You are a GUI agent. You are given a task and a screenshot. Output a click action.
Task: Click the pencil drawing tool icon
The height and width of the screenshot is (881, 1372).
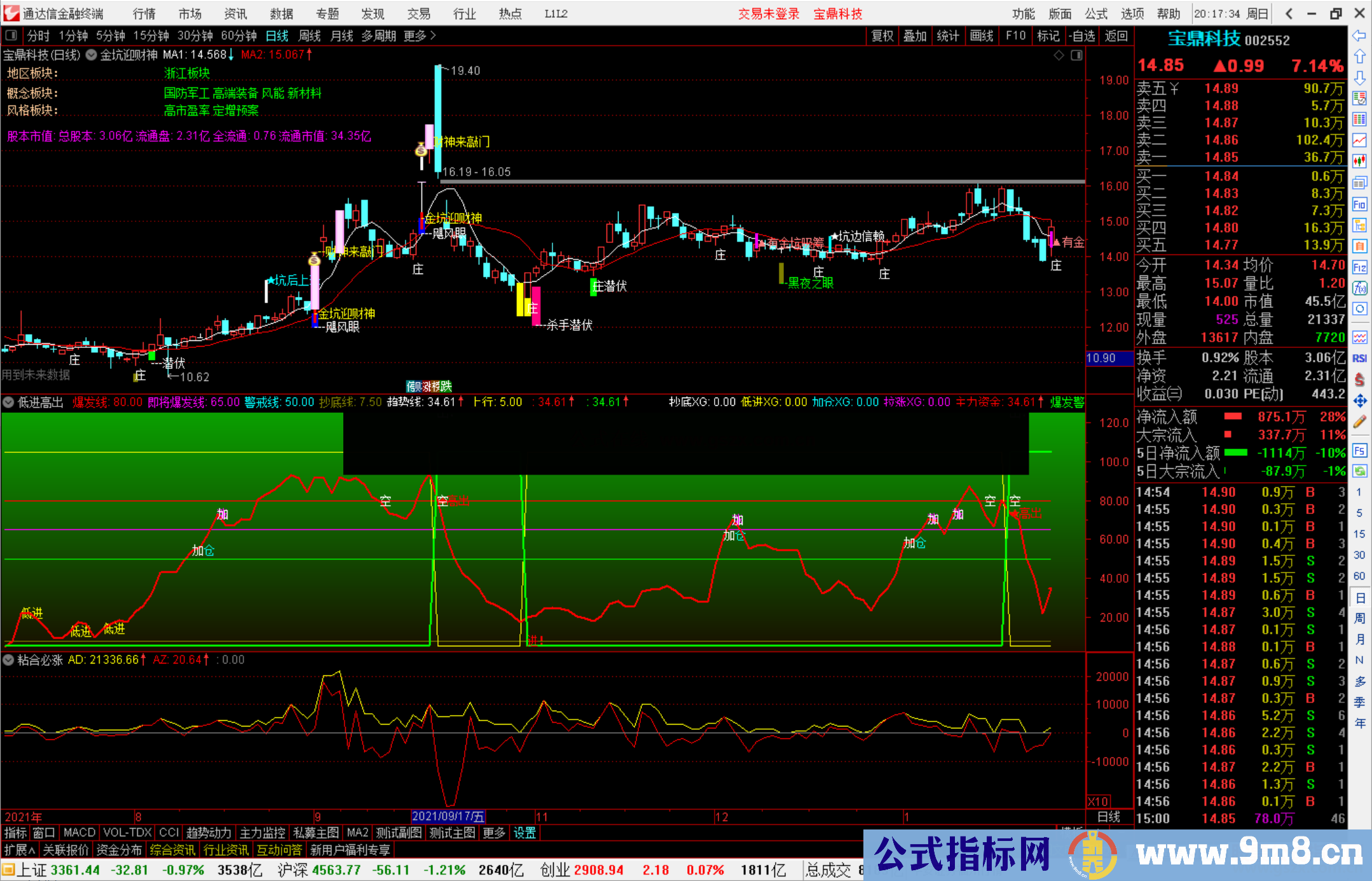[1359, 422]
